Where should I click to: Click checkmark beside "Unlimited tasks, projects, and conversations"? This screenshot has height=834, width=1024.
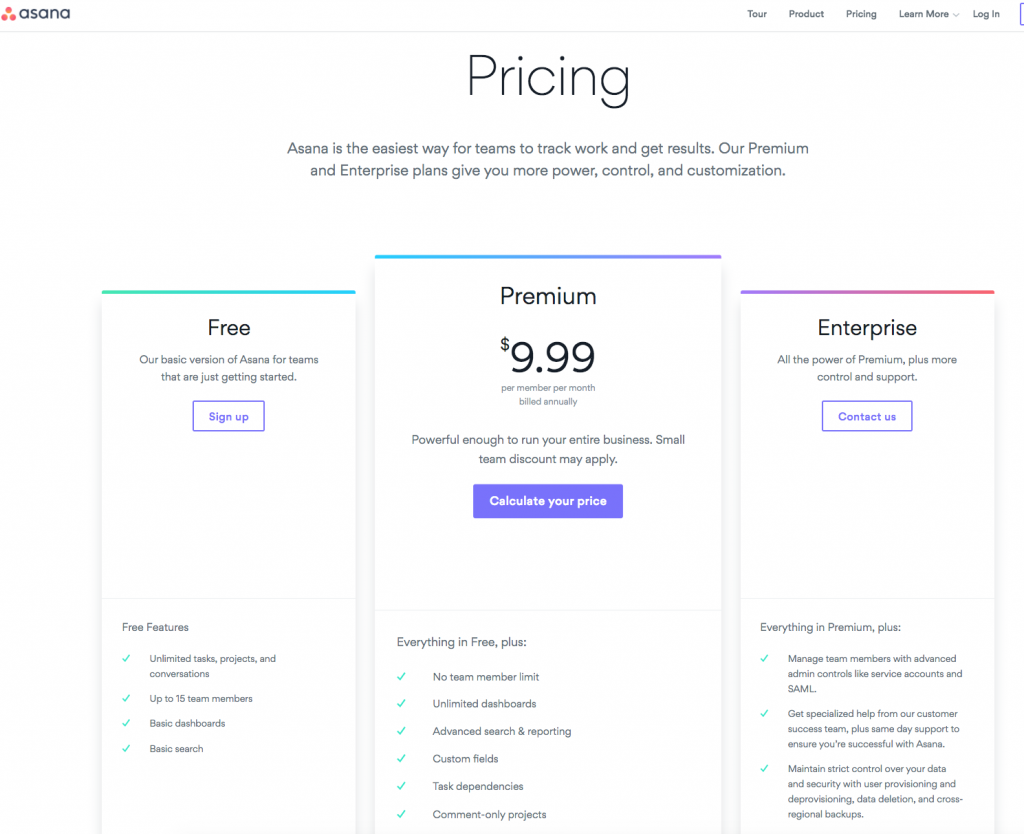point(126,659)
